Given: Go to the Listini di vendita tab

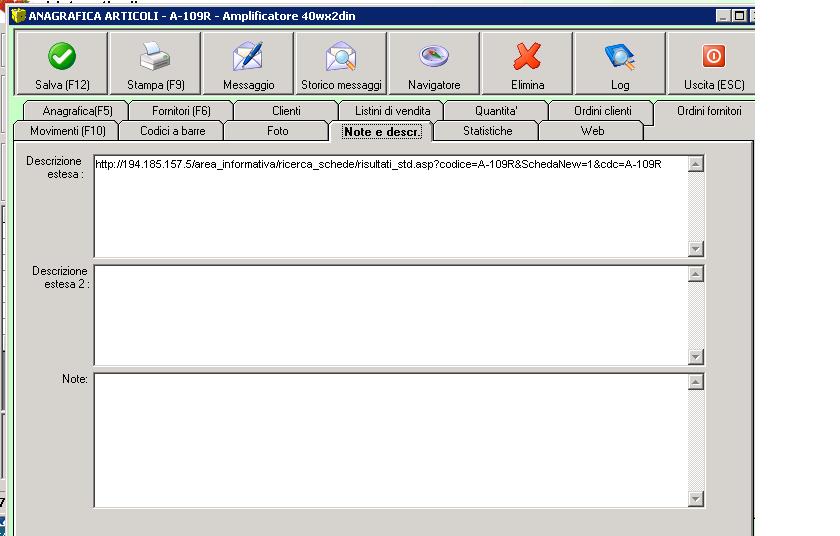Looking at the screenshot, I should (x=392, y=111).
